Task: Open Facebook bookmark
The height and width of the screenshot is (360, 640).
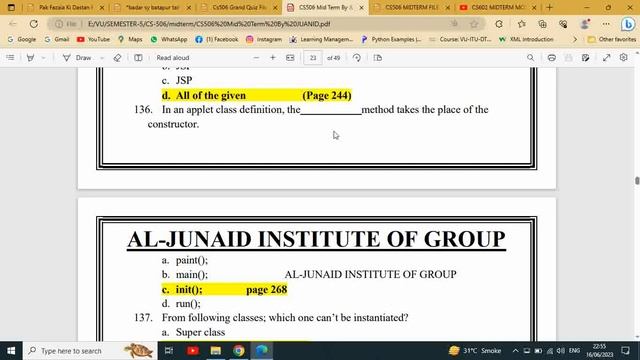Action: 217,39
